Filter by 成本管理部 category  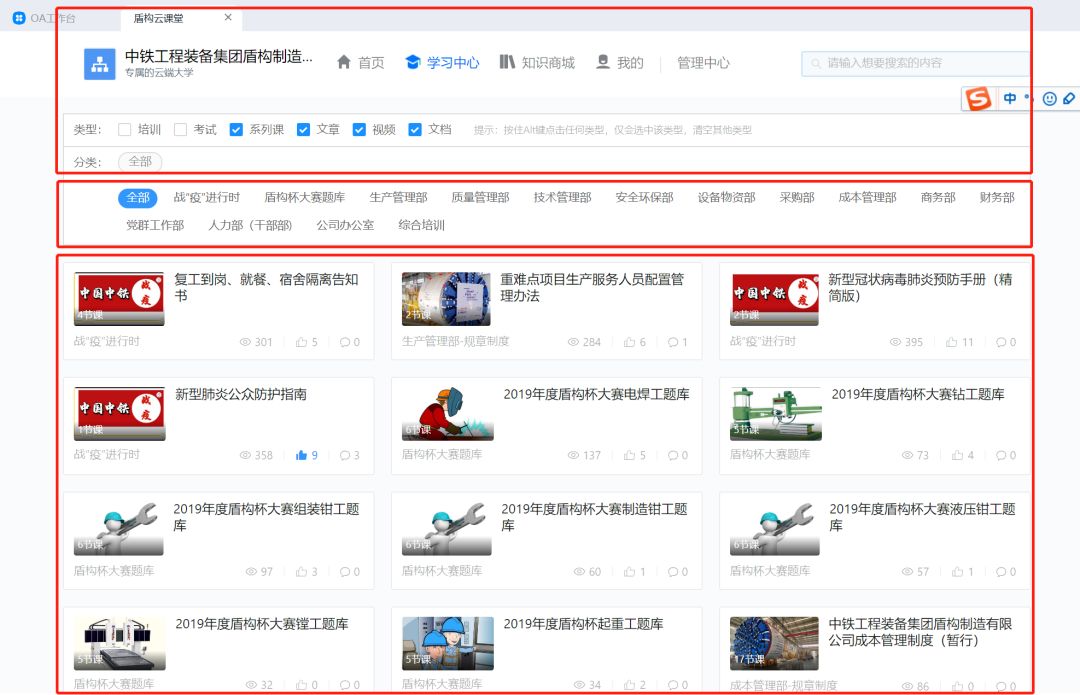click(867, 198)
